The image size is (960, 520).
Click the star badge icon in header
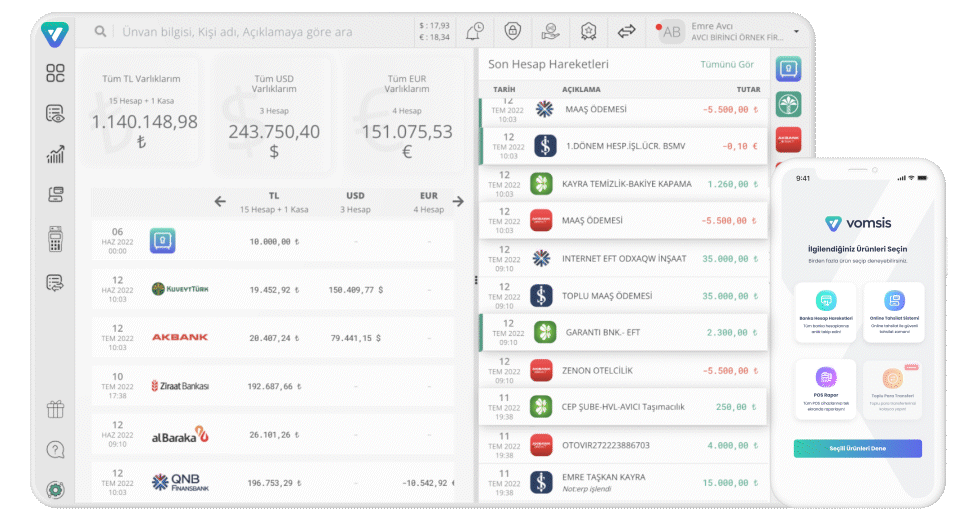[x=588, y=31]
